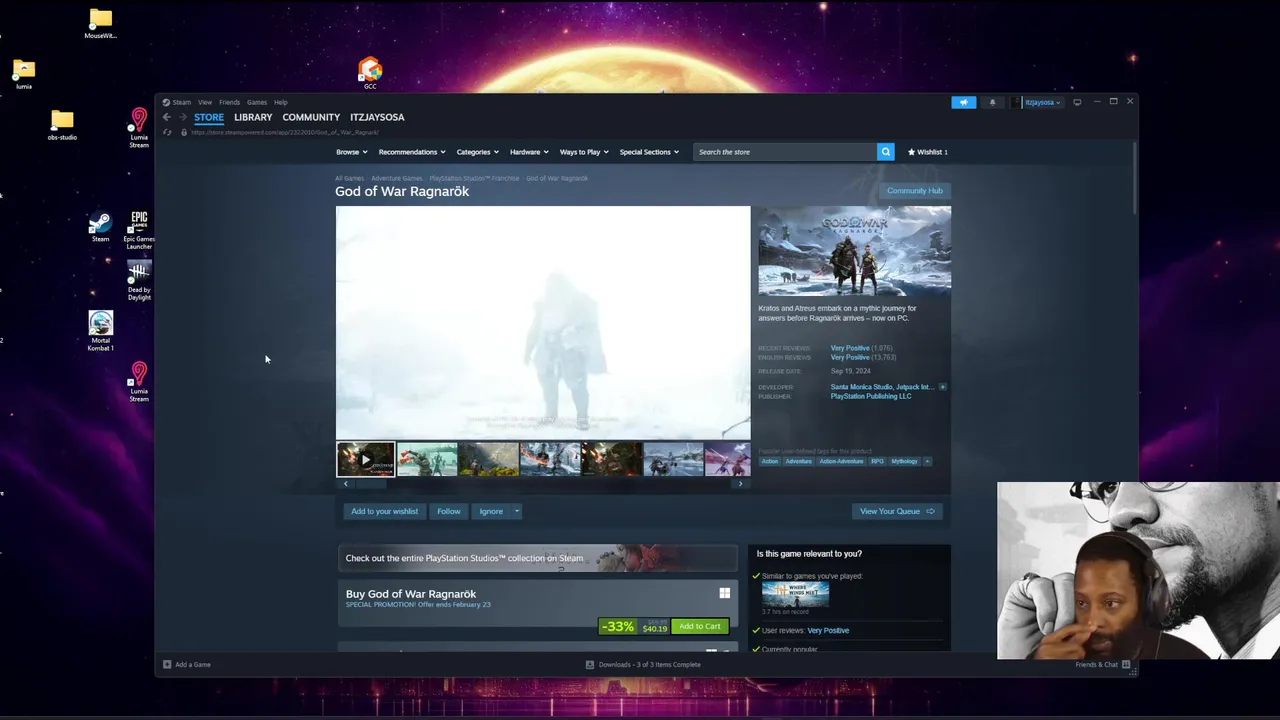Reload the store page with refresh icon
The height and width of the screenshot is (720, 1280).
[x=167, y=132]
